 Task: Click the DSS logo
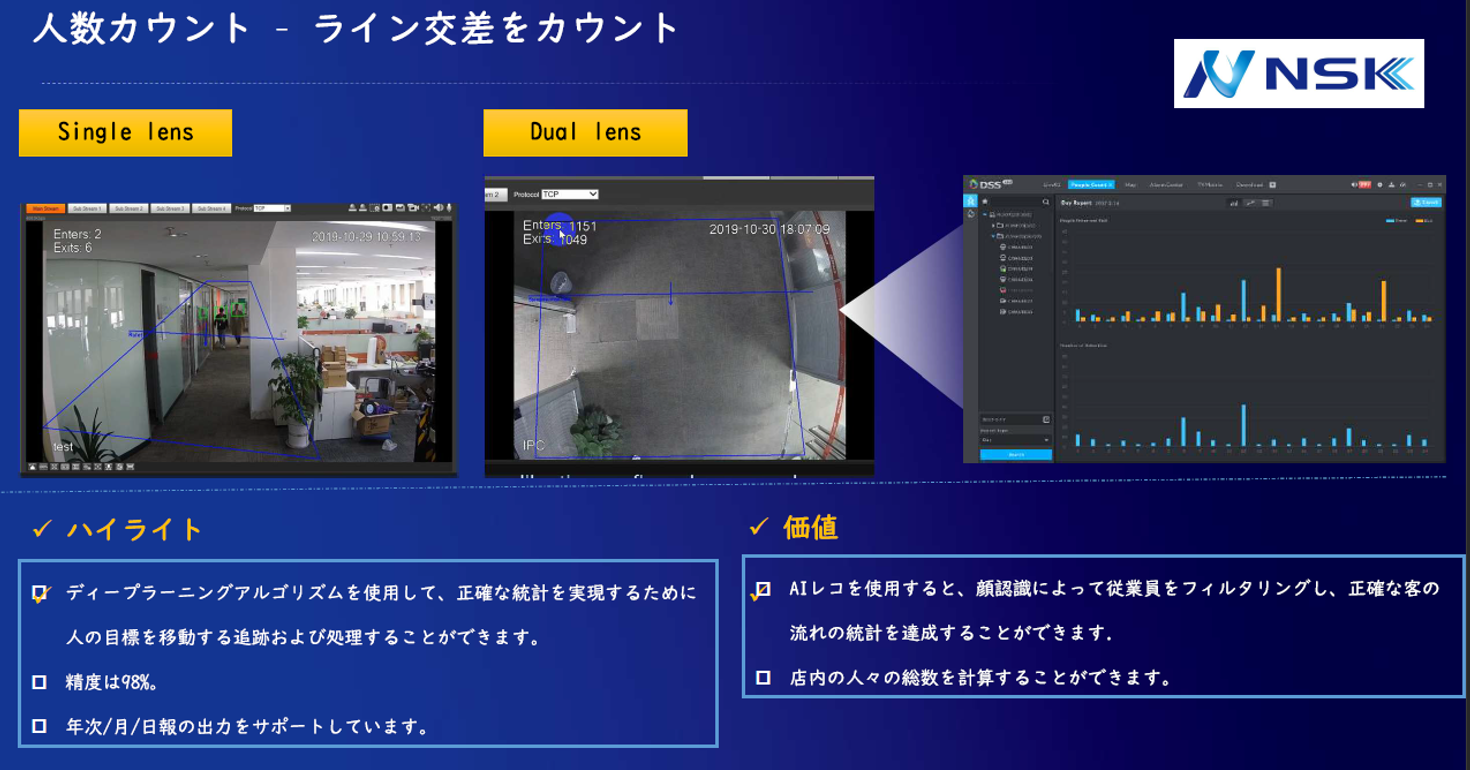tap(991, 184)
